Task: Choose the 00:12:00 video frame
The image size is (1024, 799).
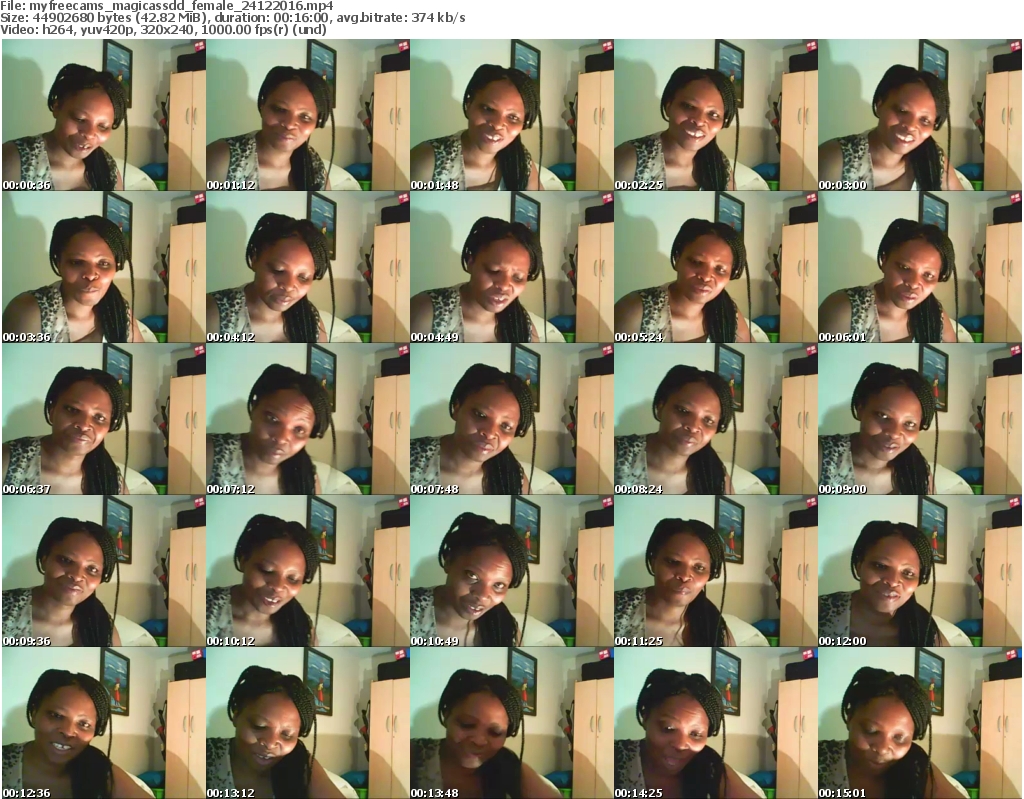Action: coord(920,571)
